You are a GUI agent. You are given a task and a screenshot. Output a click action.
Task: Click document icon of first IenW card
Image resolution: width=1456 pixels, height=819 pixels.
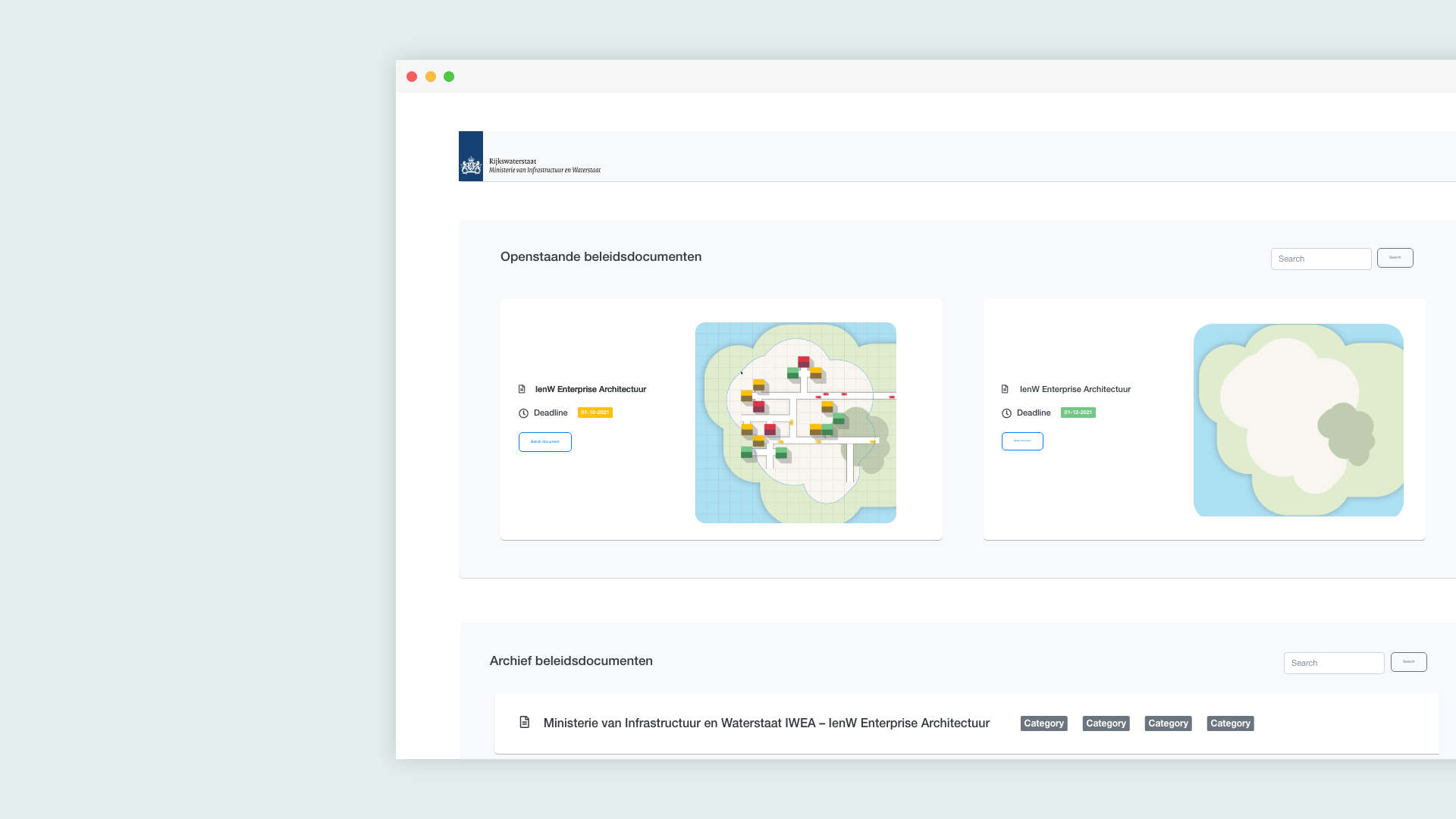522,389
